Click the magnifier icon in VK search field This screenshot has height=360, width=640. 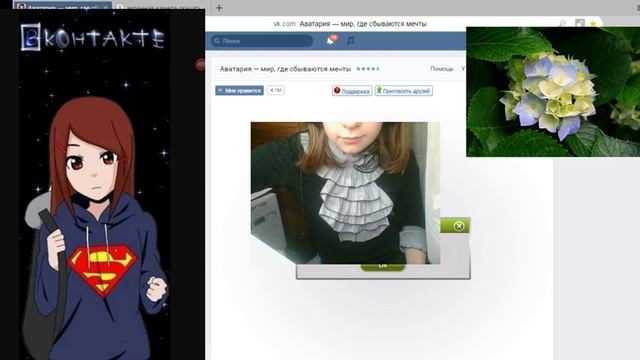(217, 41)
